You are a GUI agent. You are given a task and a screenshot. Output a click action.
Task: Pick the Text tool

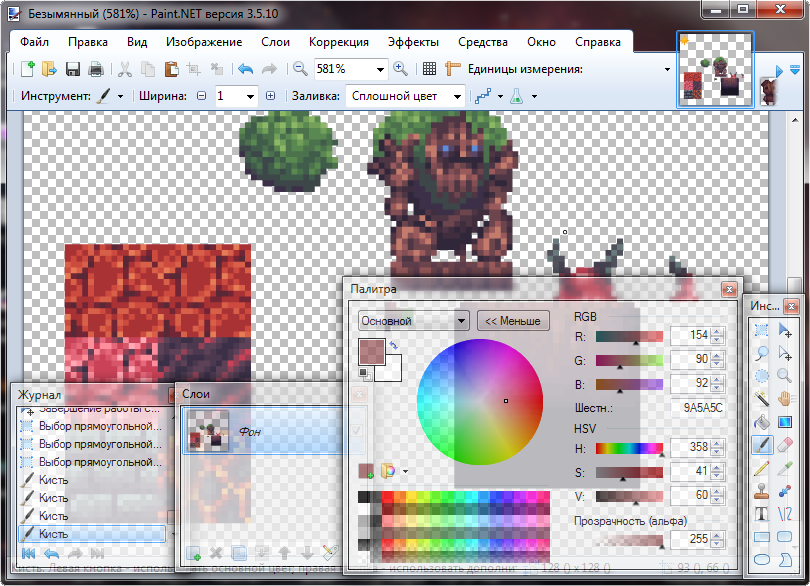point(763,514)
